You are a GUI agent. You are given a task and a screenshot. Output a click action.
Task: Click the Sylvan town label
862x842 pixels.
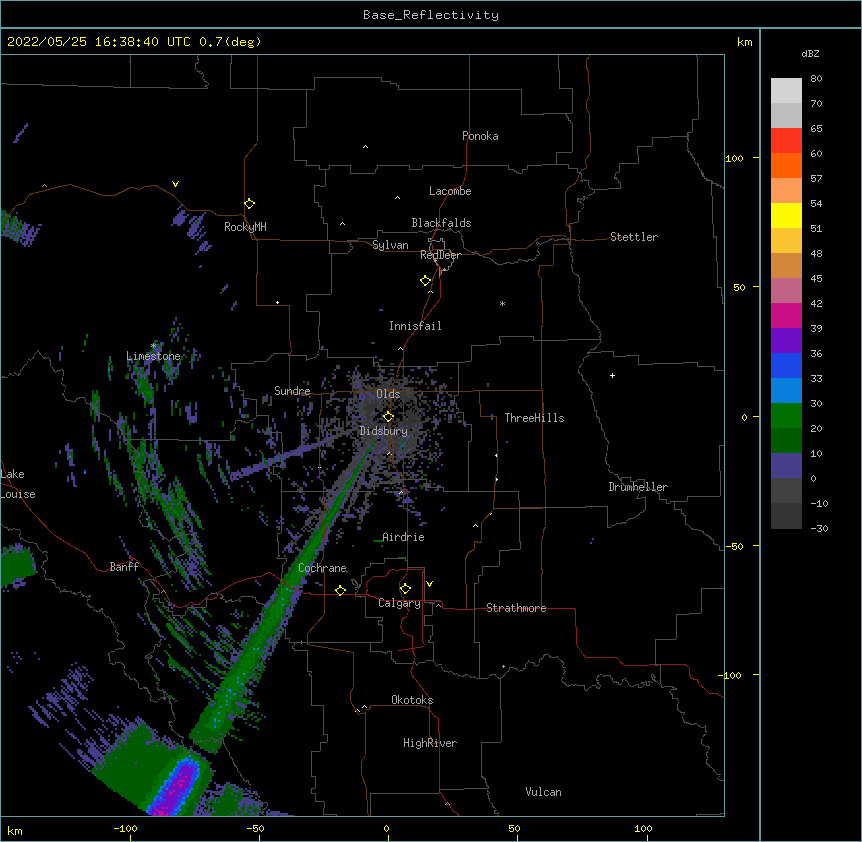click(x=390, y=245)
